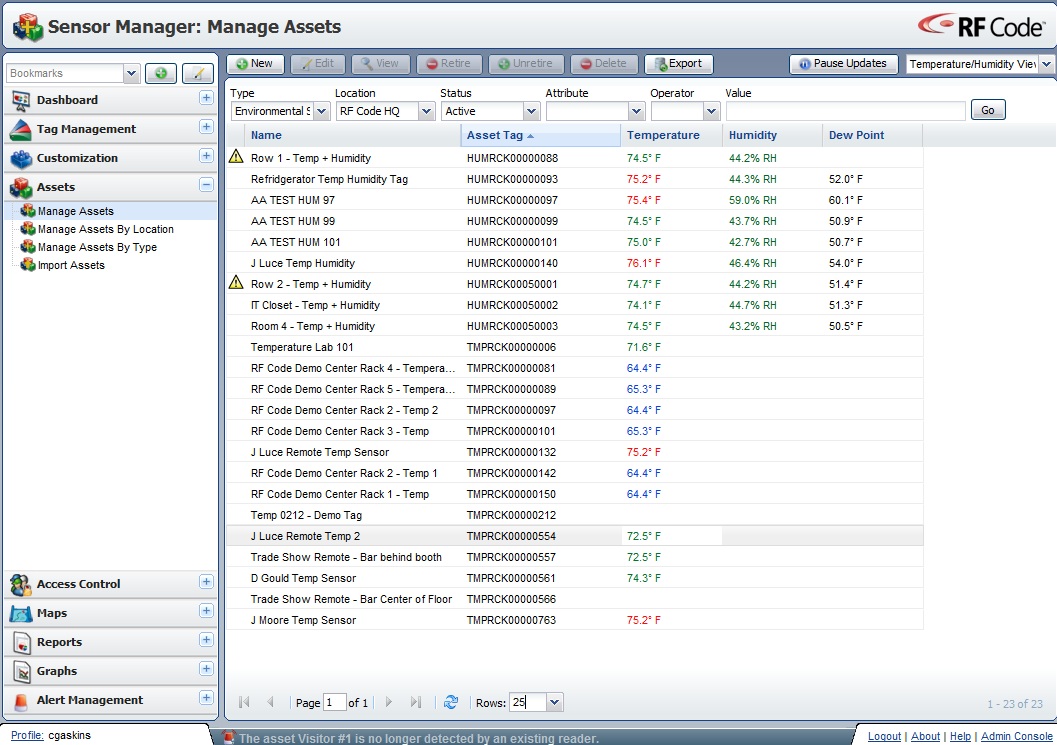Click the Edit toolbar button
The image size is (1057, 745).
(x=318, y=63)
